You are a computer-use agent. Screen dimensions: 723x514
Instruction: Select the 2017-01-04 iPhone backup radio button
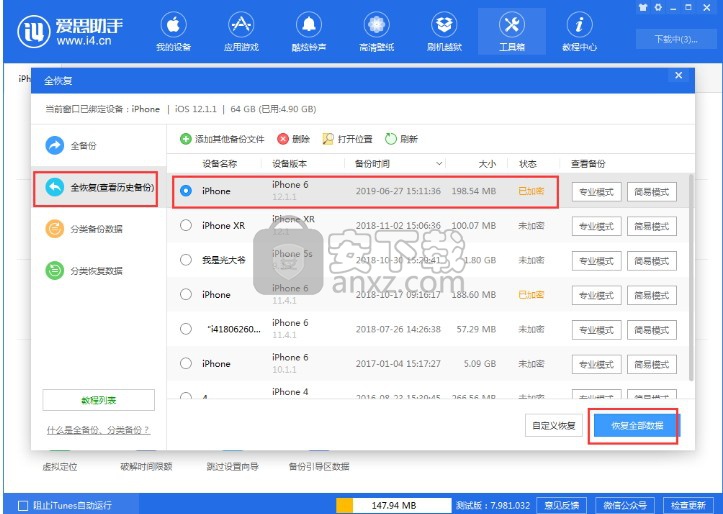[x=186, y=364]
